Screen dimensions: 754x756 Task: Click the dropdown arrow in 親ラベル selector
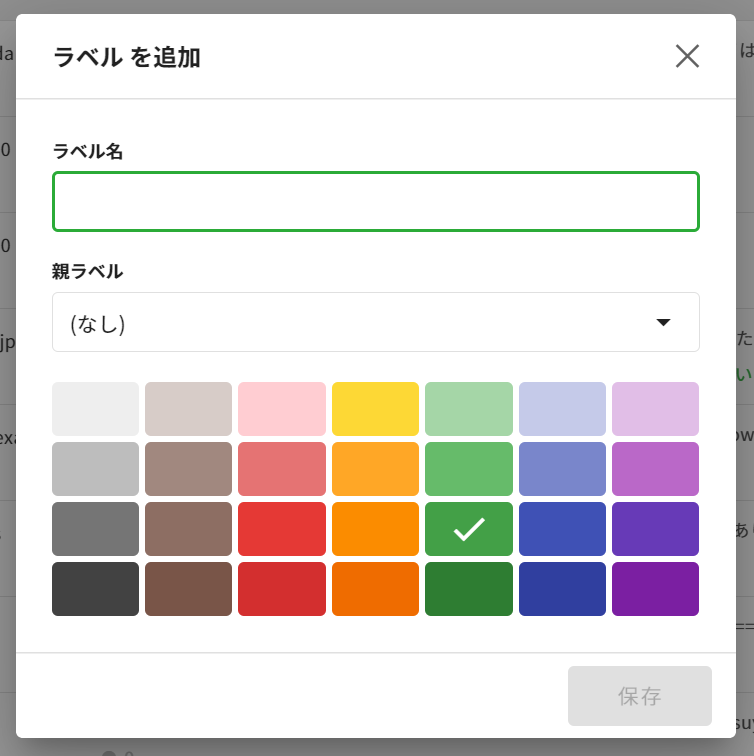coord(662,322)
